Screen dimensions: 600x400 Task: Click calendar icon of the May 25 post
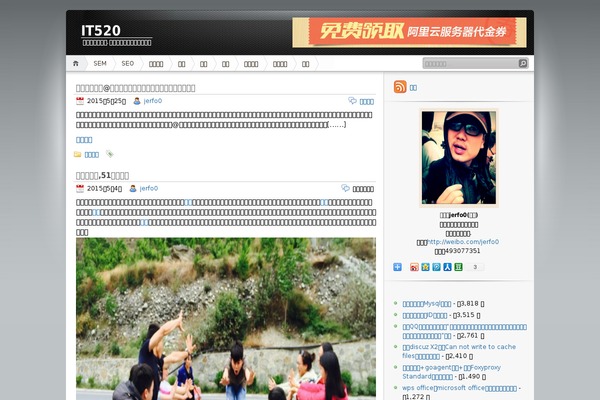(x=80, y=101)
